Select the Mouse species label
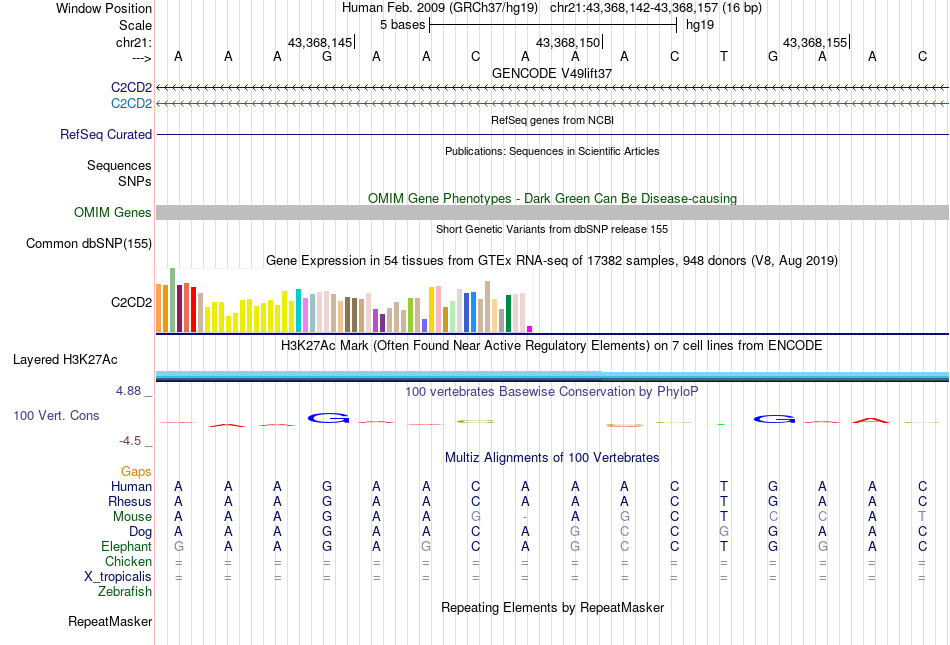The height and width of the screenshot is (645, 950). coord(132,517)
